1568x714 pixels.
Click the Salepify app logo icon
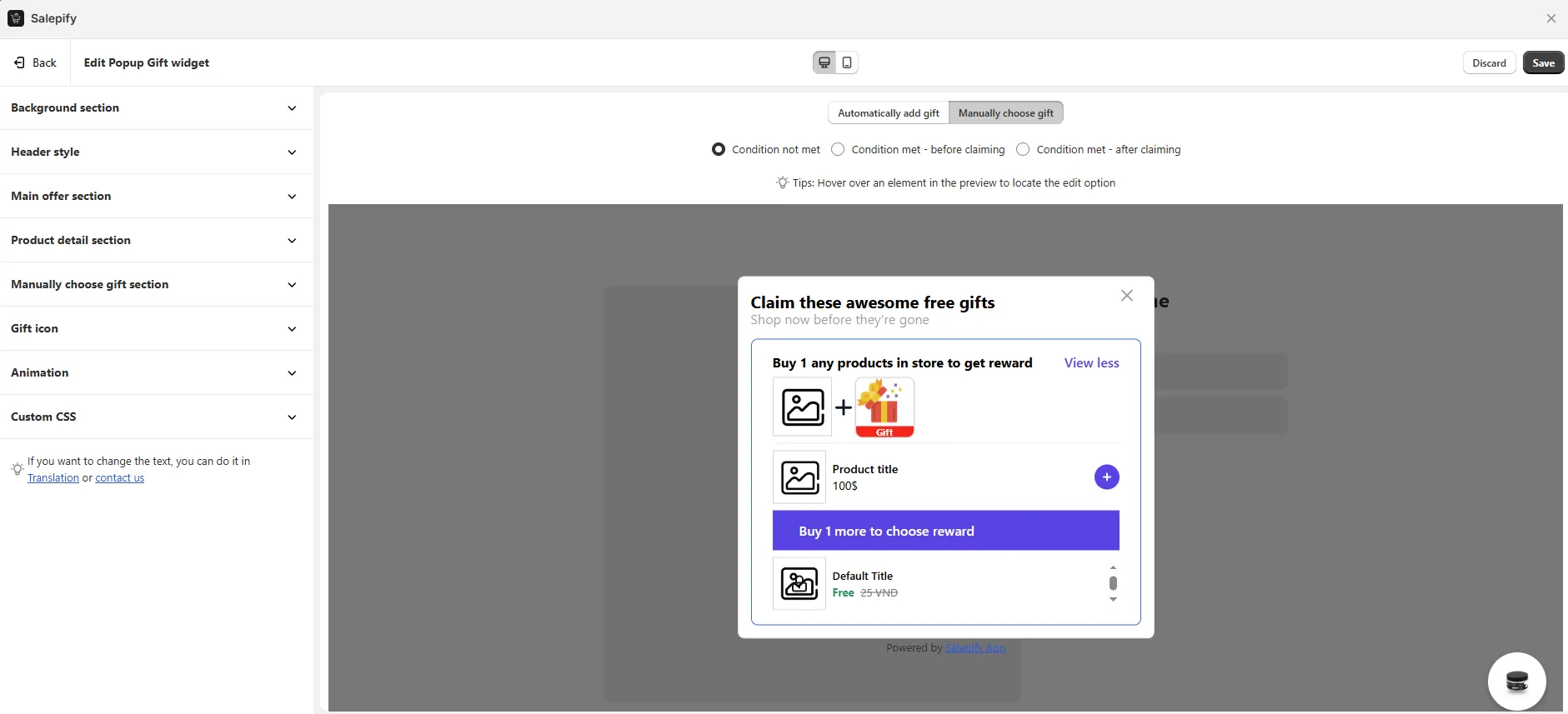[16, 18]
